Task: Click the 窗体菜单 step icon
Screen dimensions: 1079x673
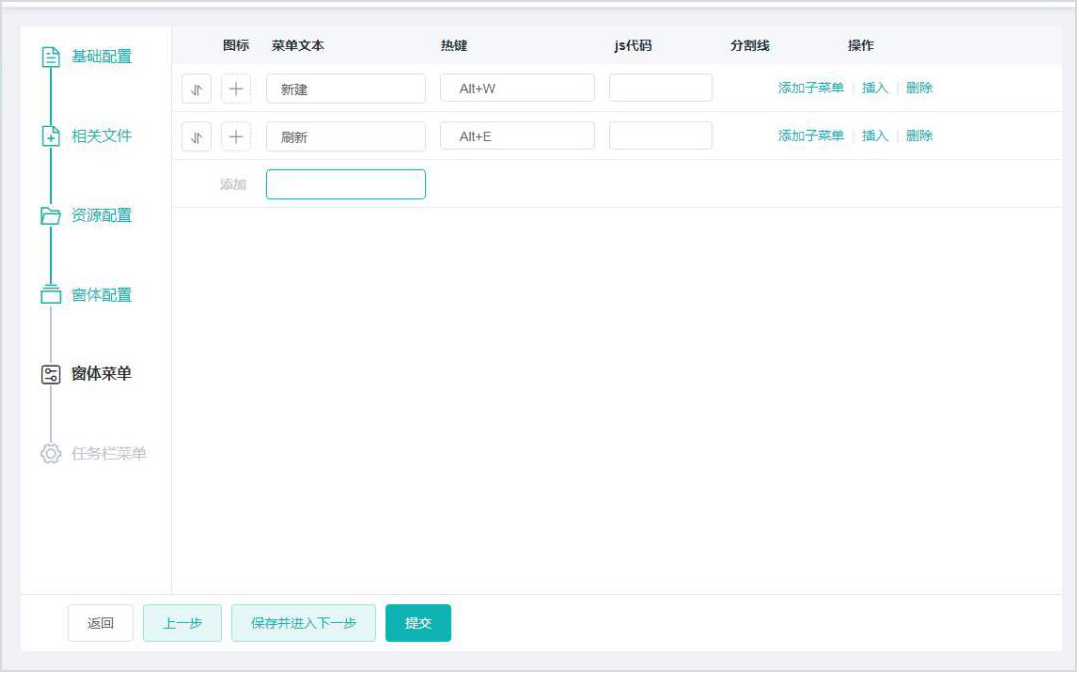Action: 51,374
